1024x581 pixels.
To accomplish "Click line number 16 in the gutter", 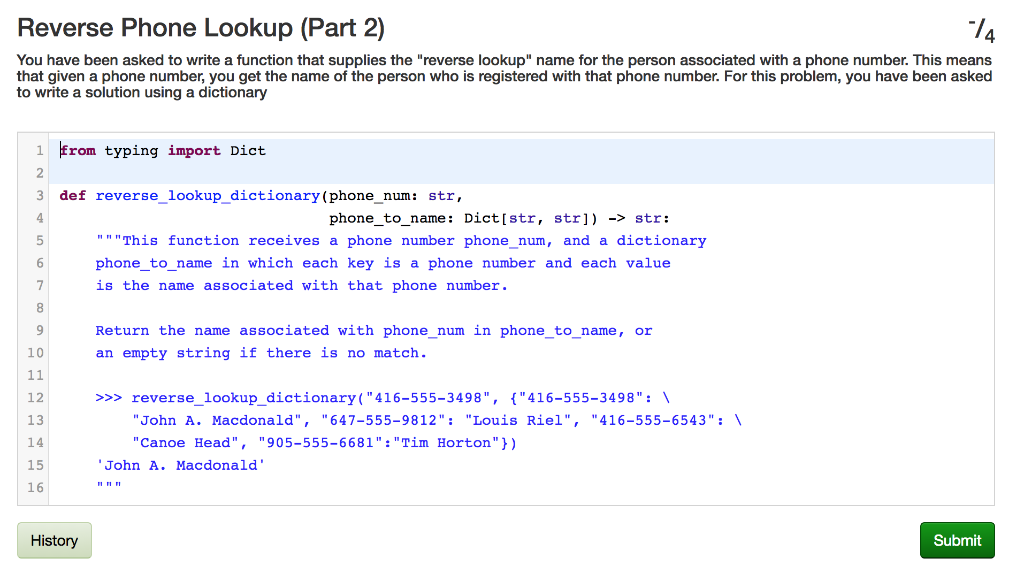I will [35, 487].
